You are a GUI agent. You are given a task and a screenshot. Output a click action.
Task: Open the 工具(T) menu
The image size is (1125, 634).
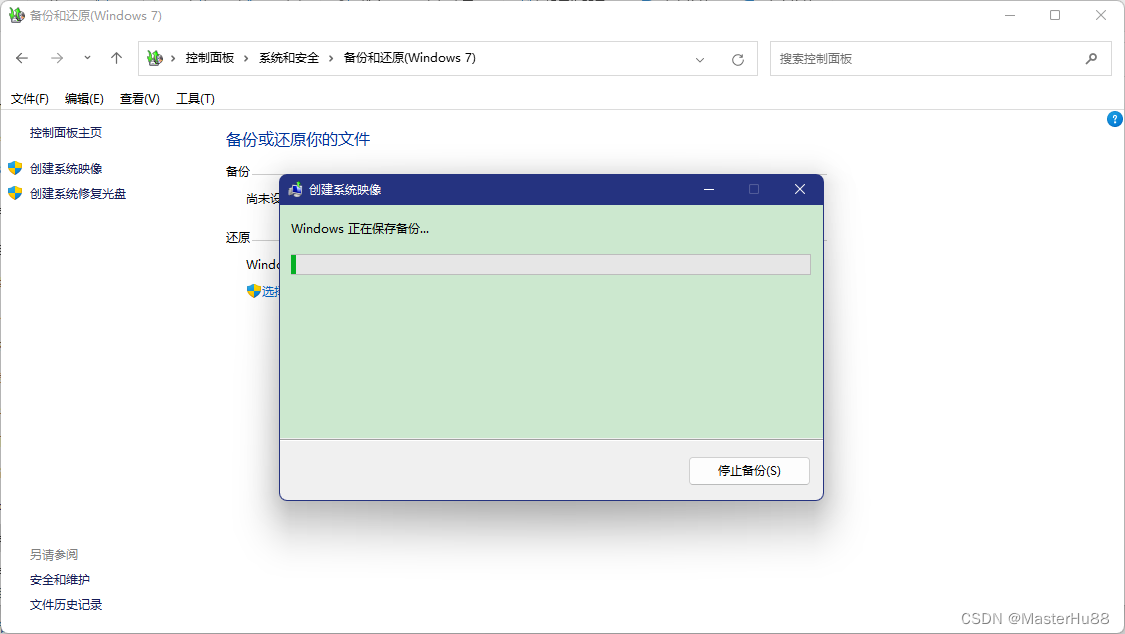(195, 99)
